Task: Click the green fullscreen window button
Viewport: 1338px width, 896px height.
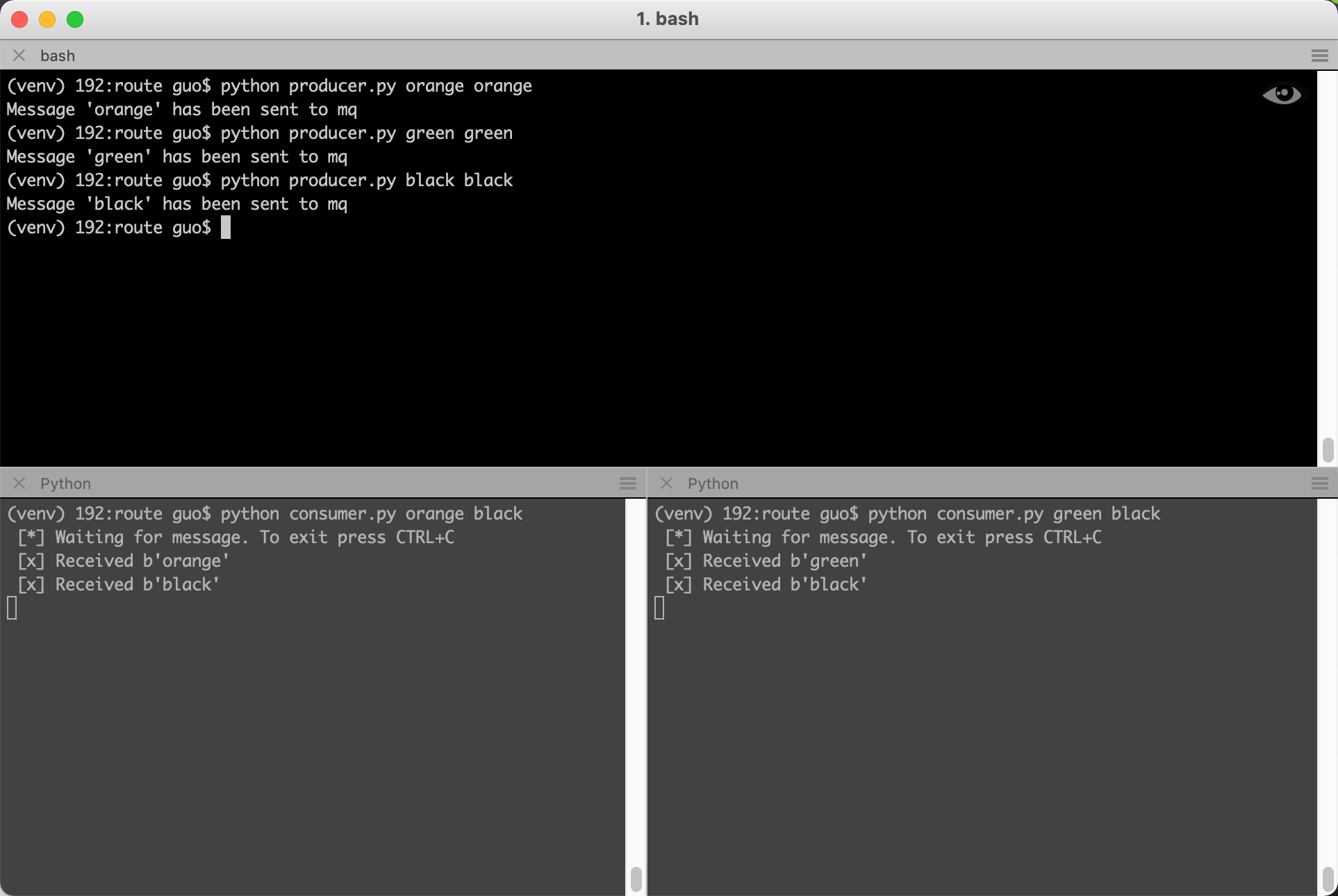Action: click(x=75, y=19)
